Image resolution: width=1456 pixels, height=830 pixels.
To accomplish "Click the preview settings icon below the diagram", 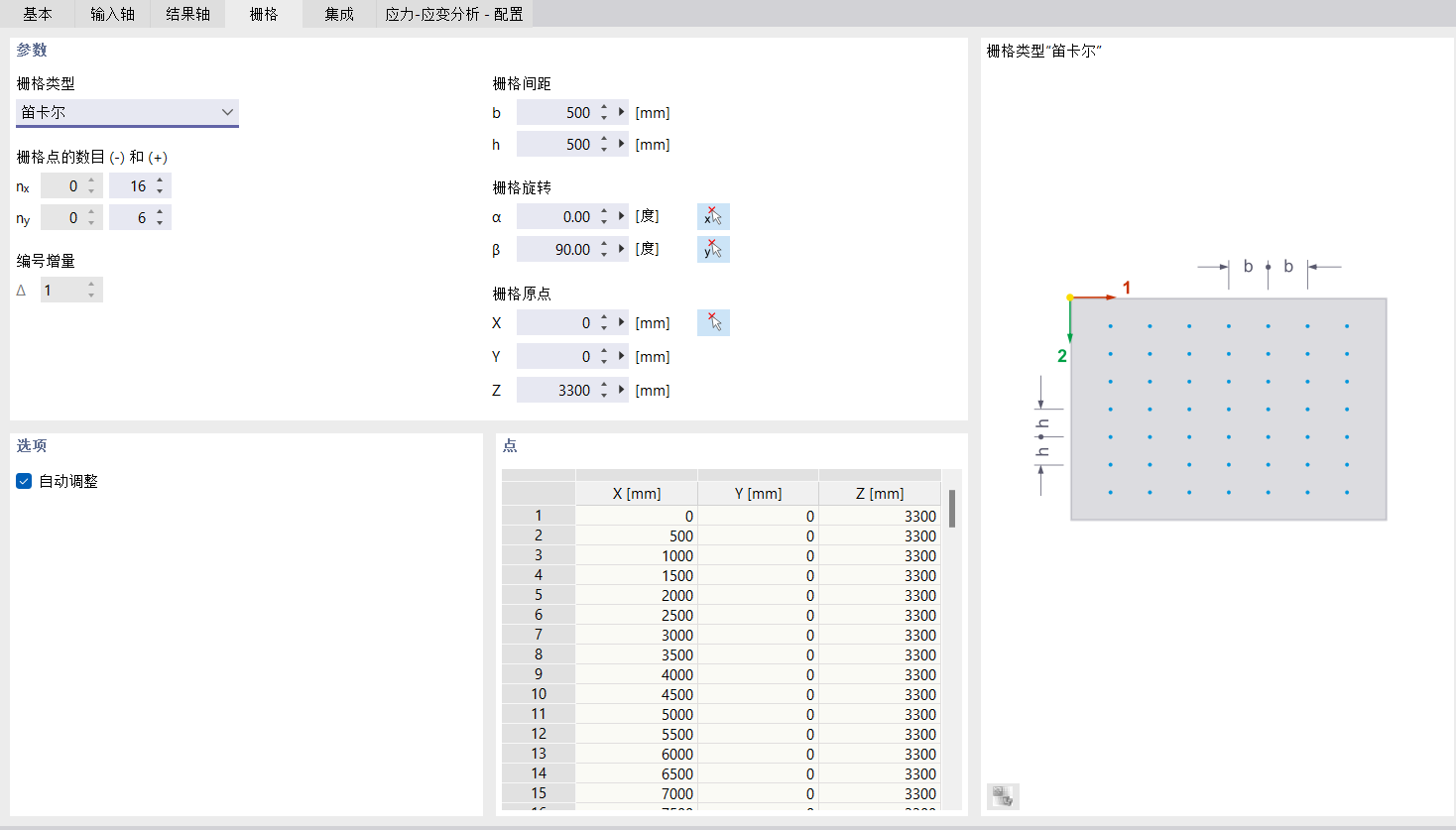I will click(x=1003, y=796).
